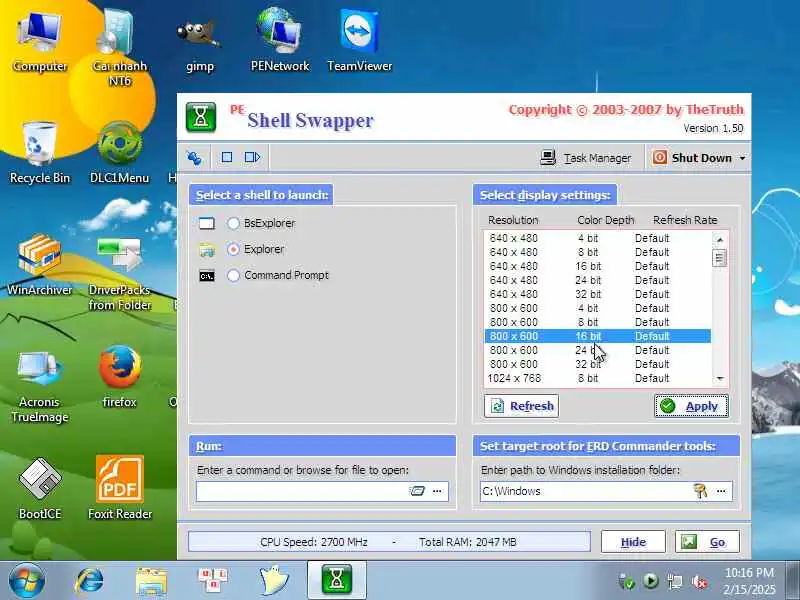Viewport: 800px width, 600px height.
Task: Click the resolution list scroll-up arrow
Action: click(719, 239)
